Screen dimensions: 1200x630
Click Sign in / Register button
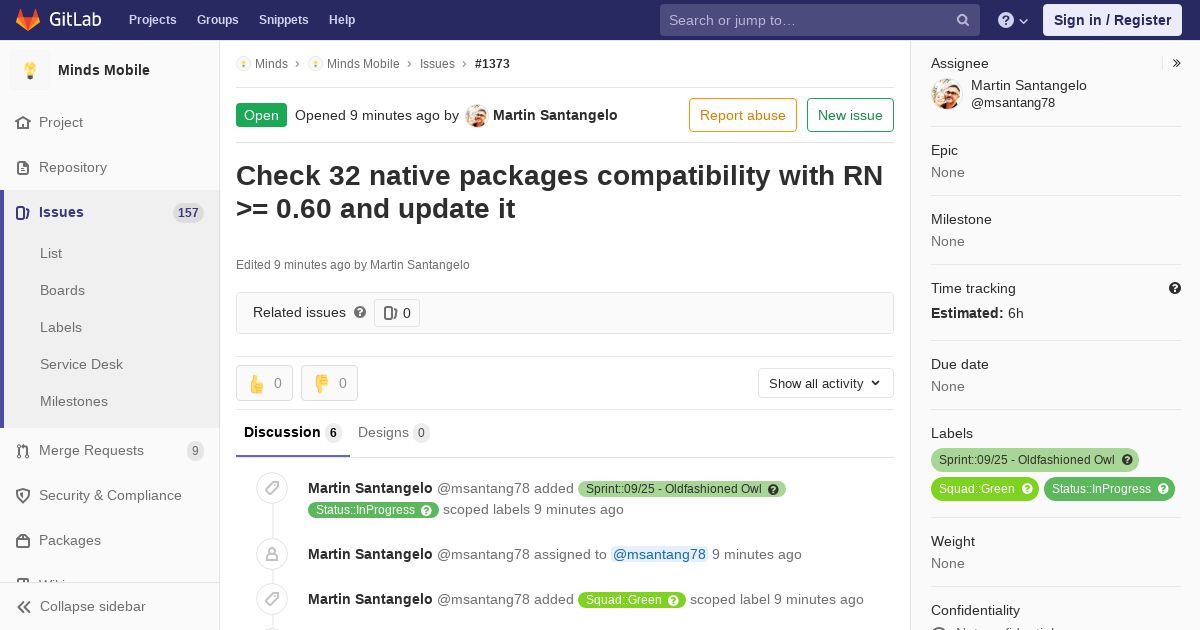(1112, 20)
